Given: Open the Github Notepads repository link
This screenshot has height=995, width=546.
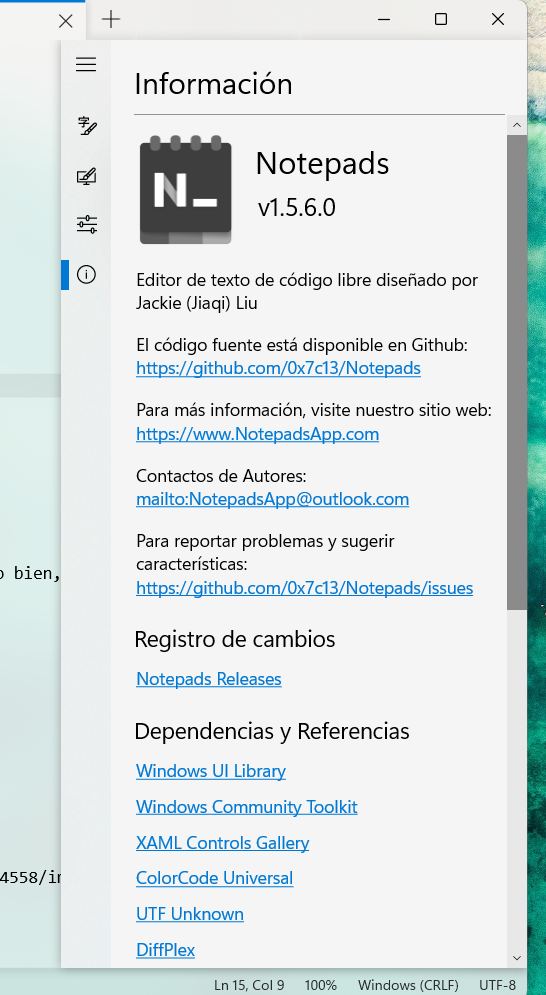Looking at the screenshot, I should [x=278, y=368].
